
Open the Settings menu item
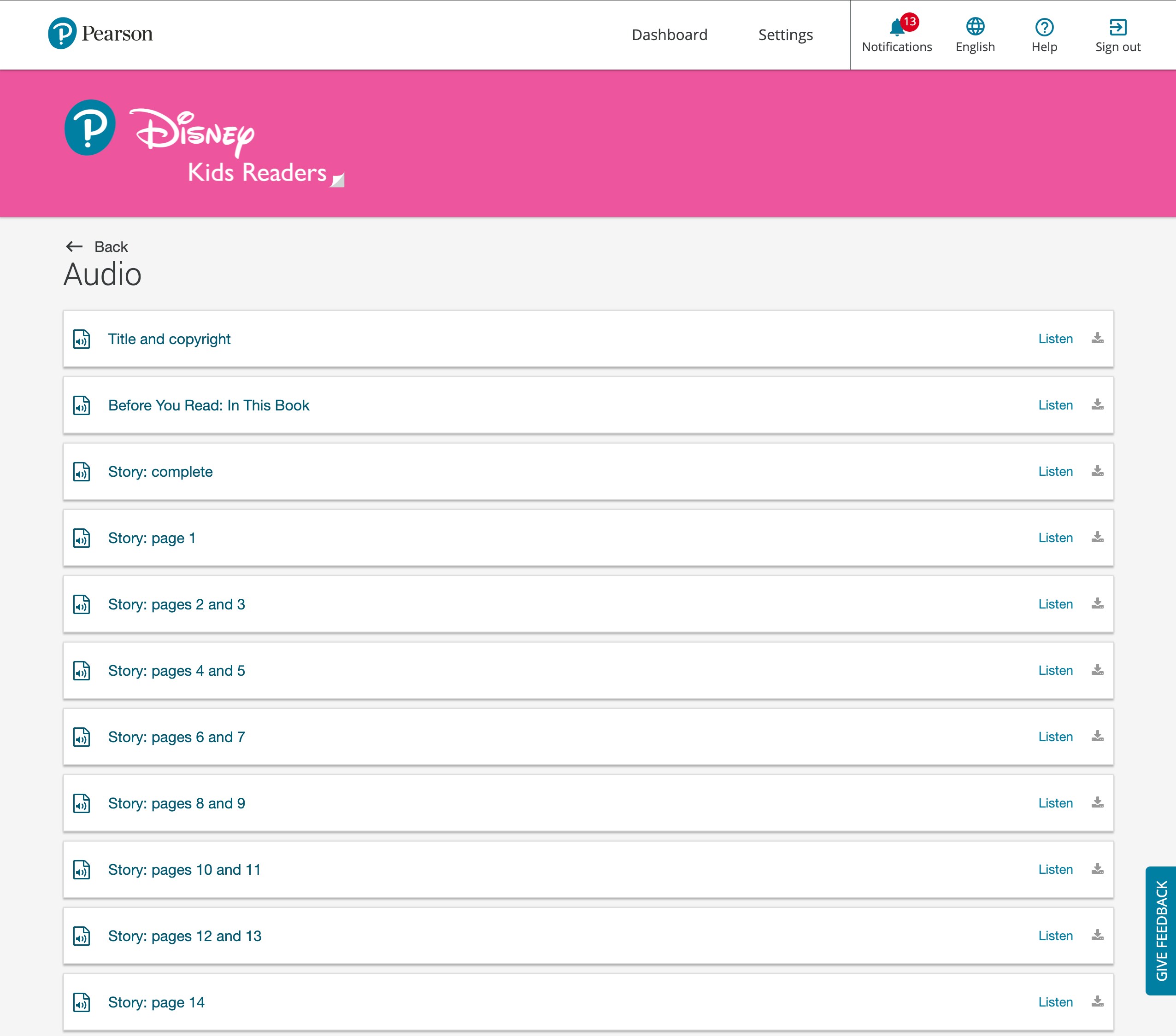click(785, 35)
